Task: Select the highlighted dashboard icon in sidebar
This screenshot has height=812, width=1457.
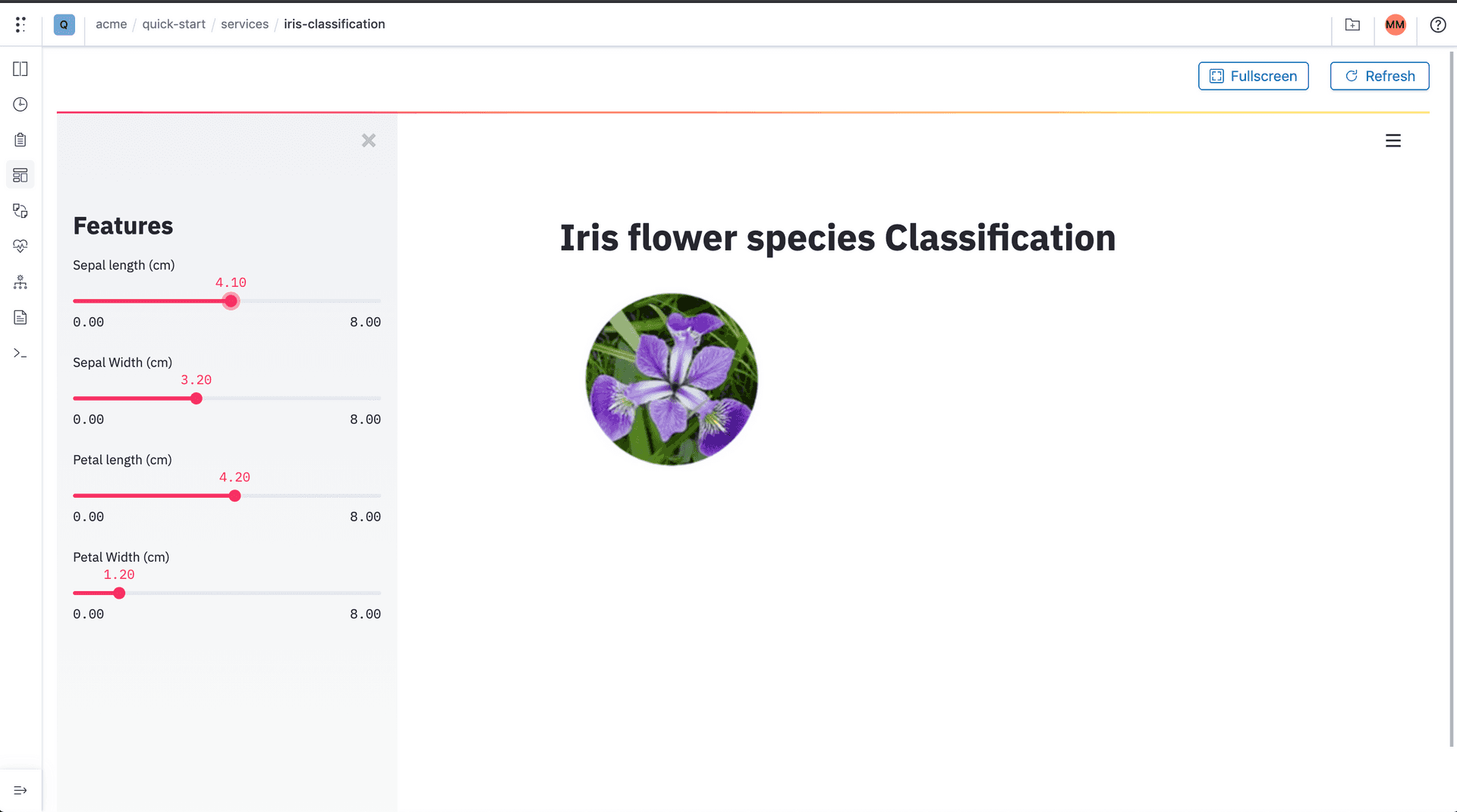Action: 20,175
